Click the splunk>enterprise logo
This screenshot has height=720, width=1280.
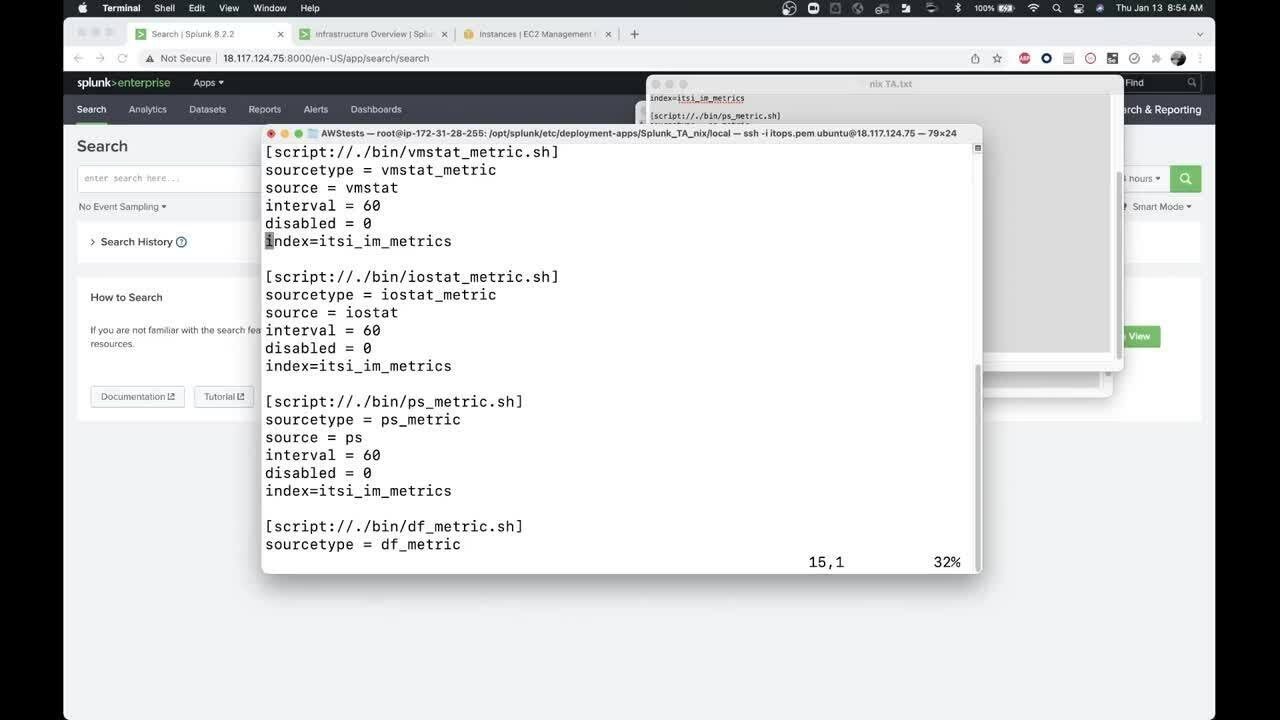tap(124, 83)
